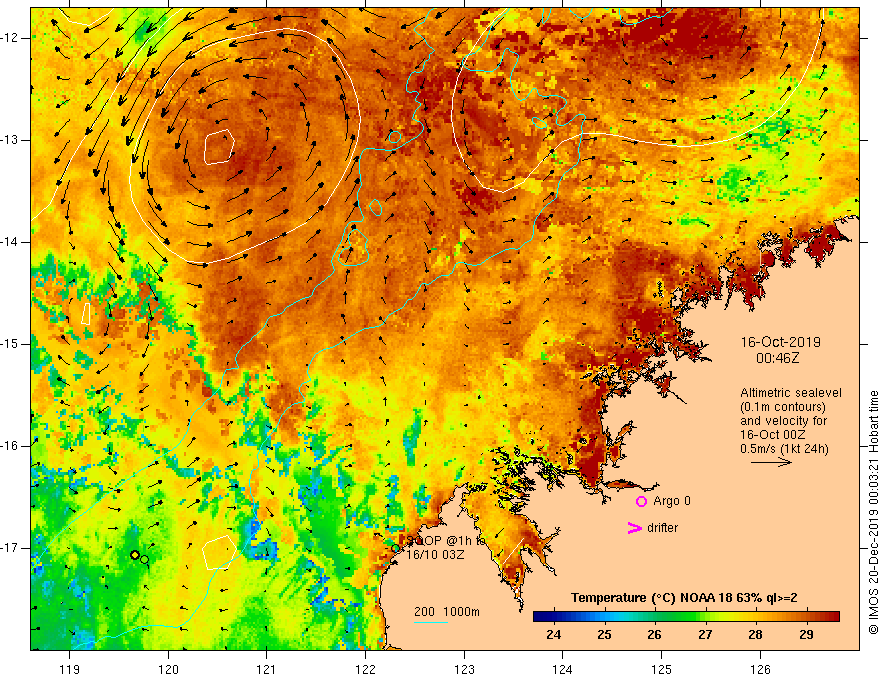Click the 119 longitude axis label

point(70,669)
